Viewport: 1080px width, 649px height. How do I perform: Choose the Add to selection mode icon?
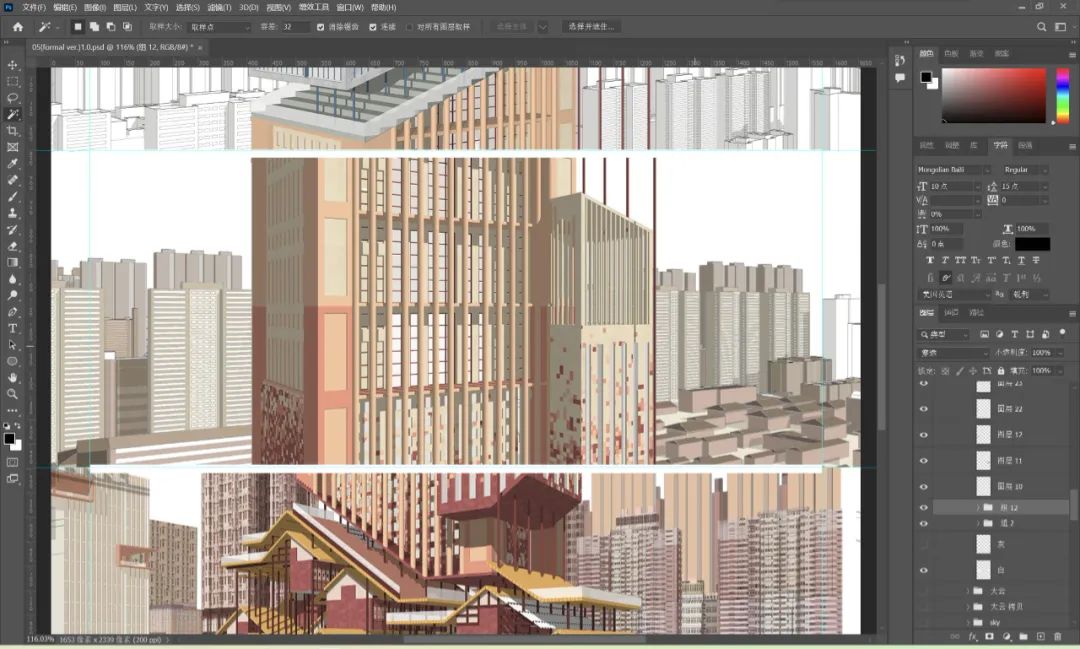[94, 27]
